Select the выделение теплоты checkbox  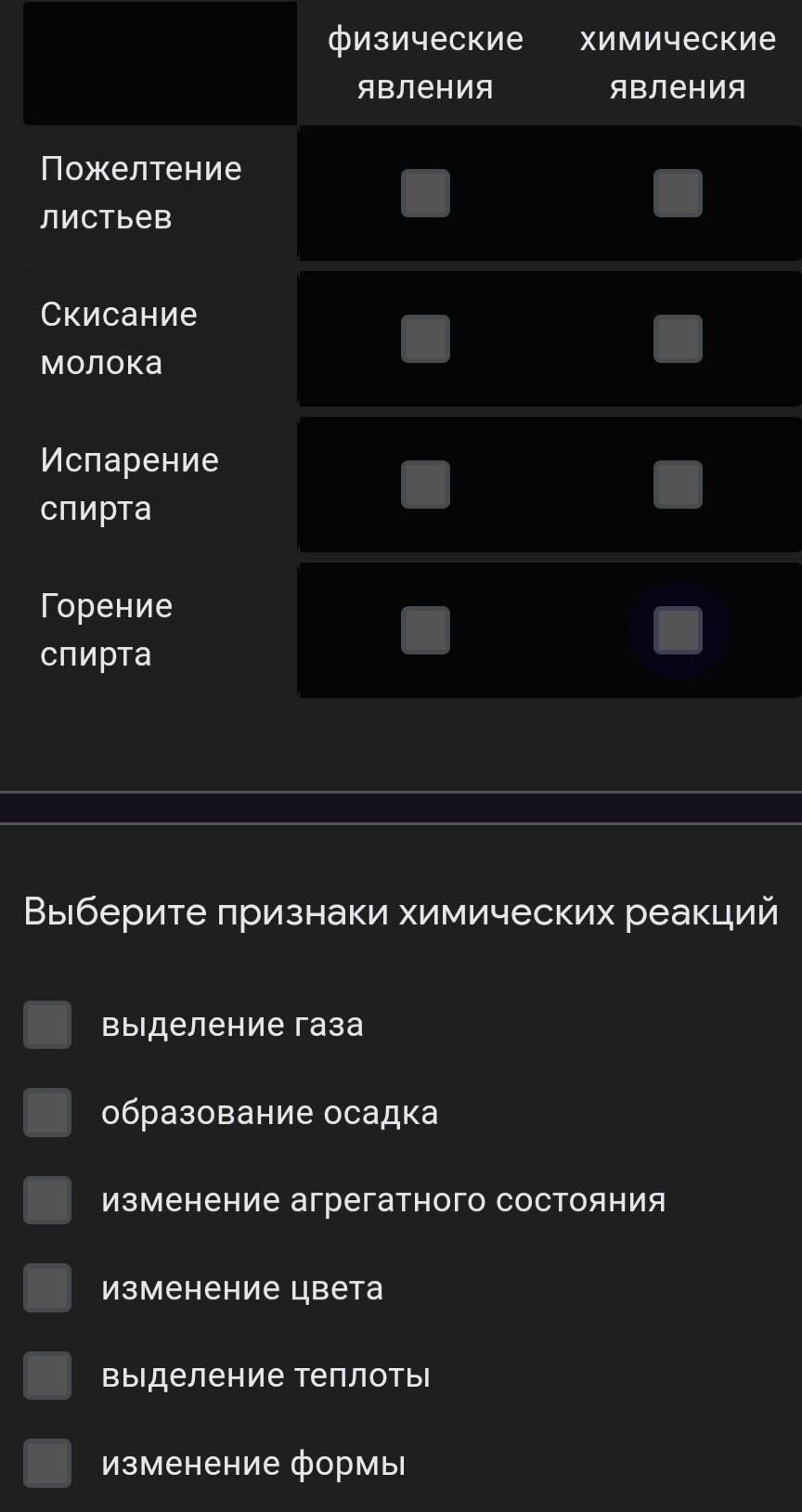point(47,1376)
